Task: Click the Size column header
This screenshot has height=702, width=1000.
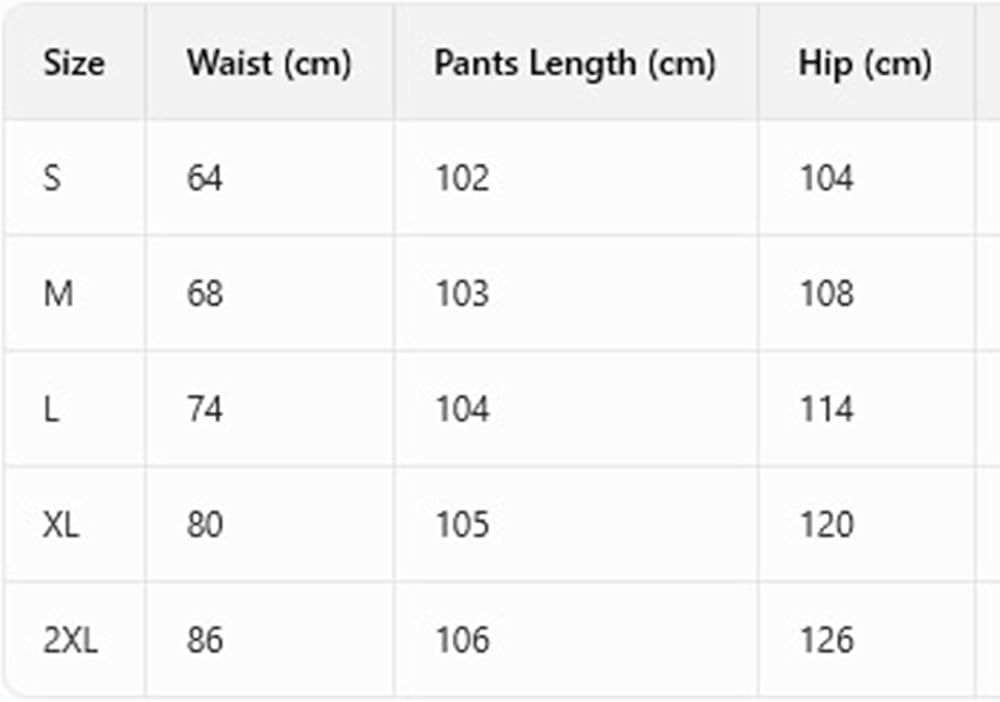Action: [74, 64]
